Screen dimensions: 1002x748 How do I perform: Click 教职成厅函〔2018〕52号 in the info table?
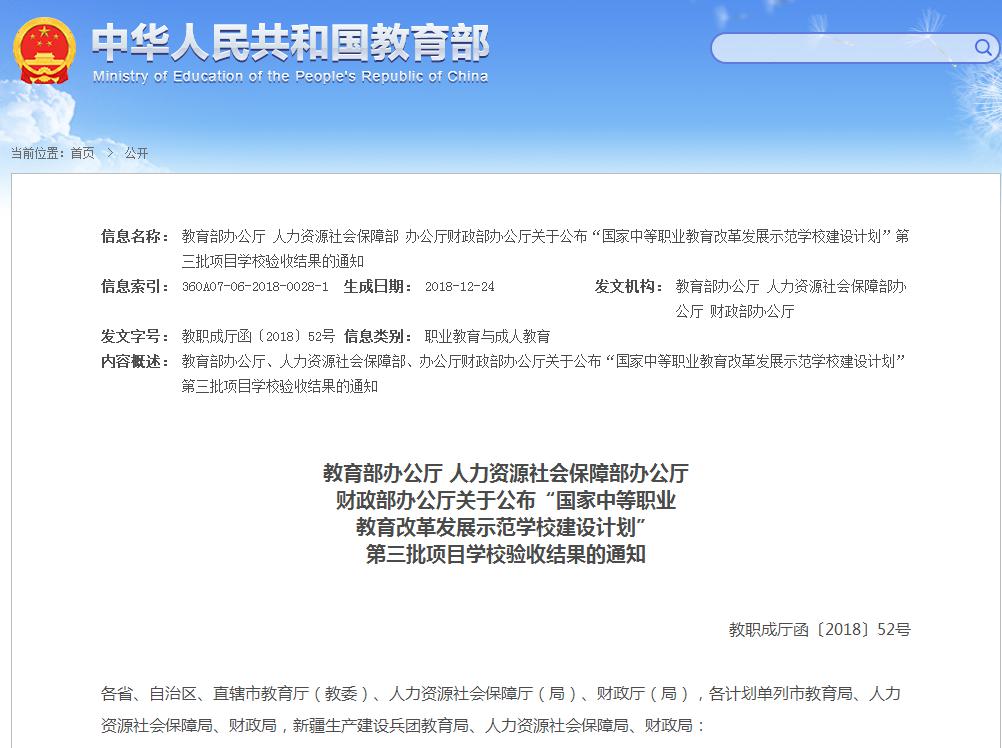(258, 337)
